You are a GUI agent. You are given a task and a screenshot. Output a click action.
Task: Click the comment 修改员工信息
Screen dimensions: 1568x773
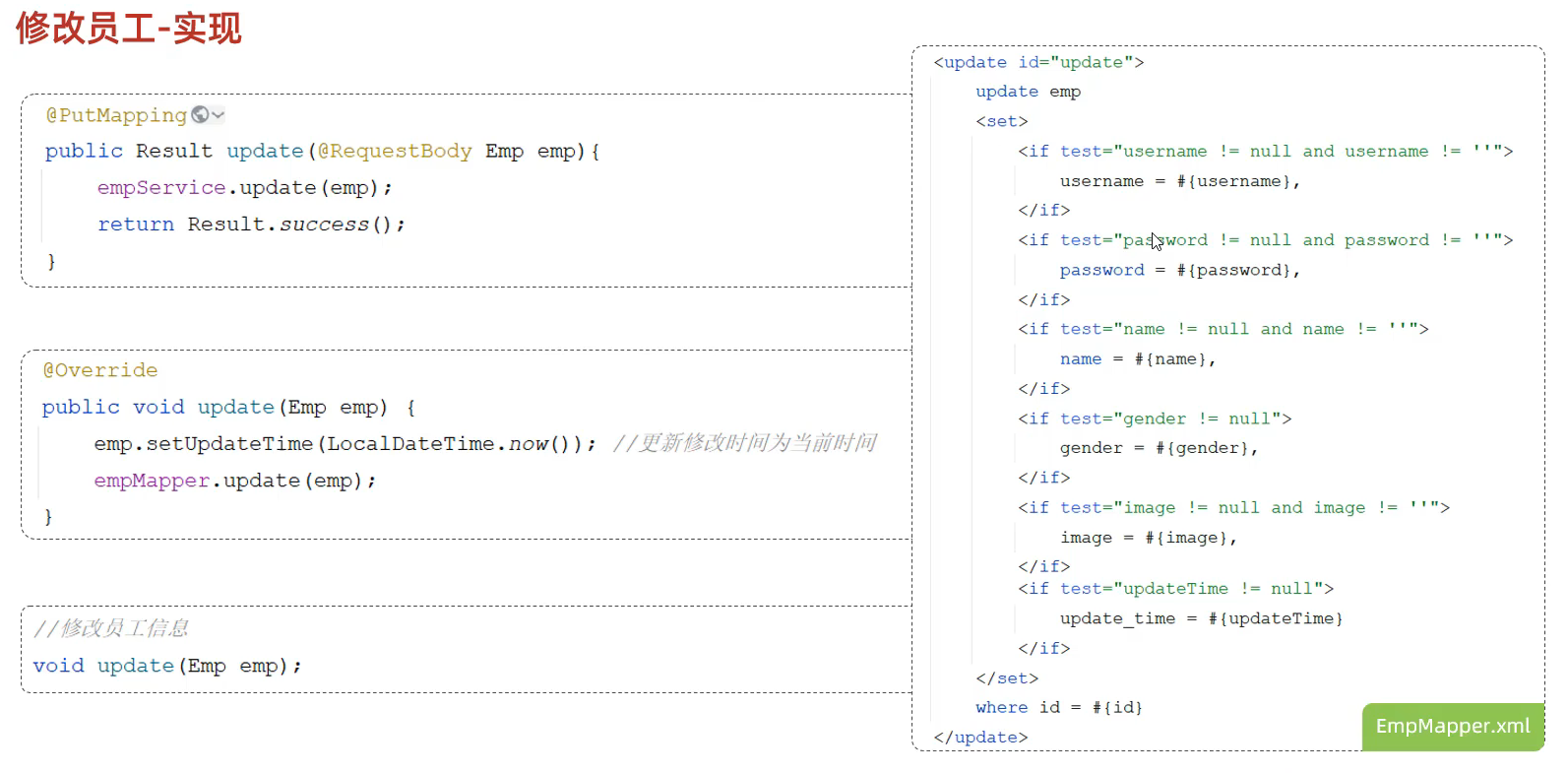pyautogui.click(x=111, y=628)
